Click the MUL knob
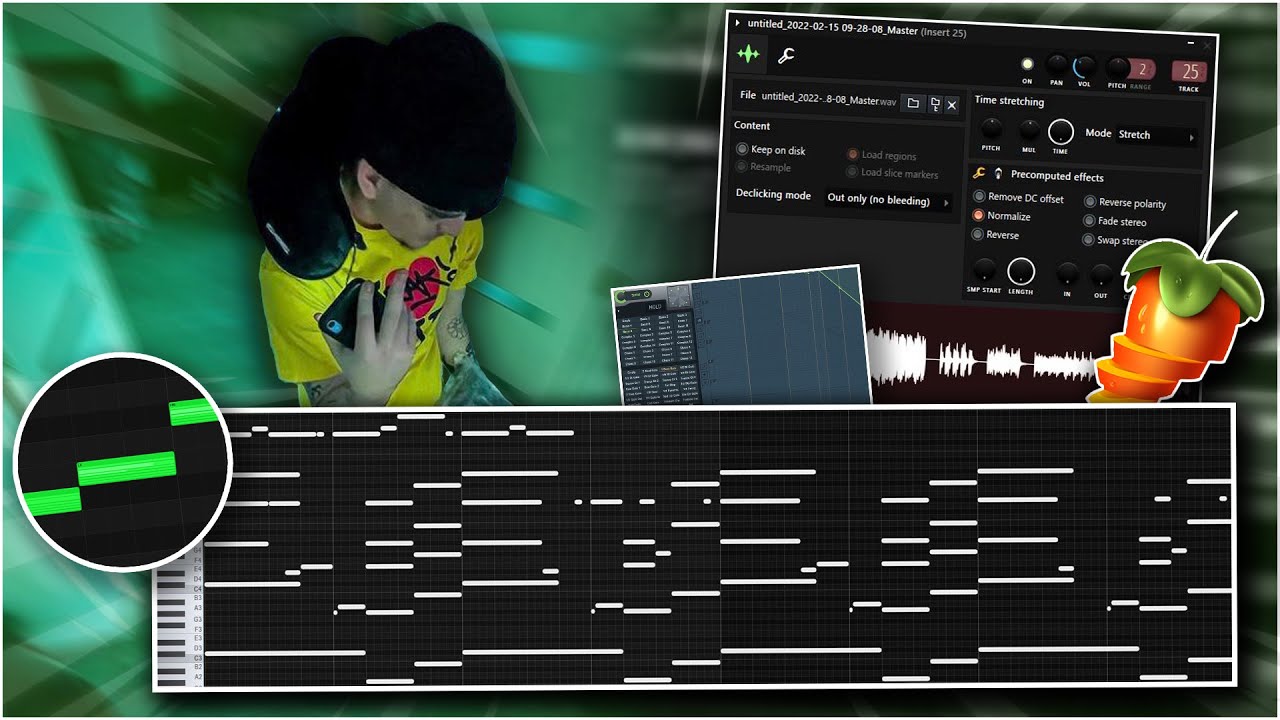Viewport: 1280px width, 720px height. (x=1029, y=130)
